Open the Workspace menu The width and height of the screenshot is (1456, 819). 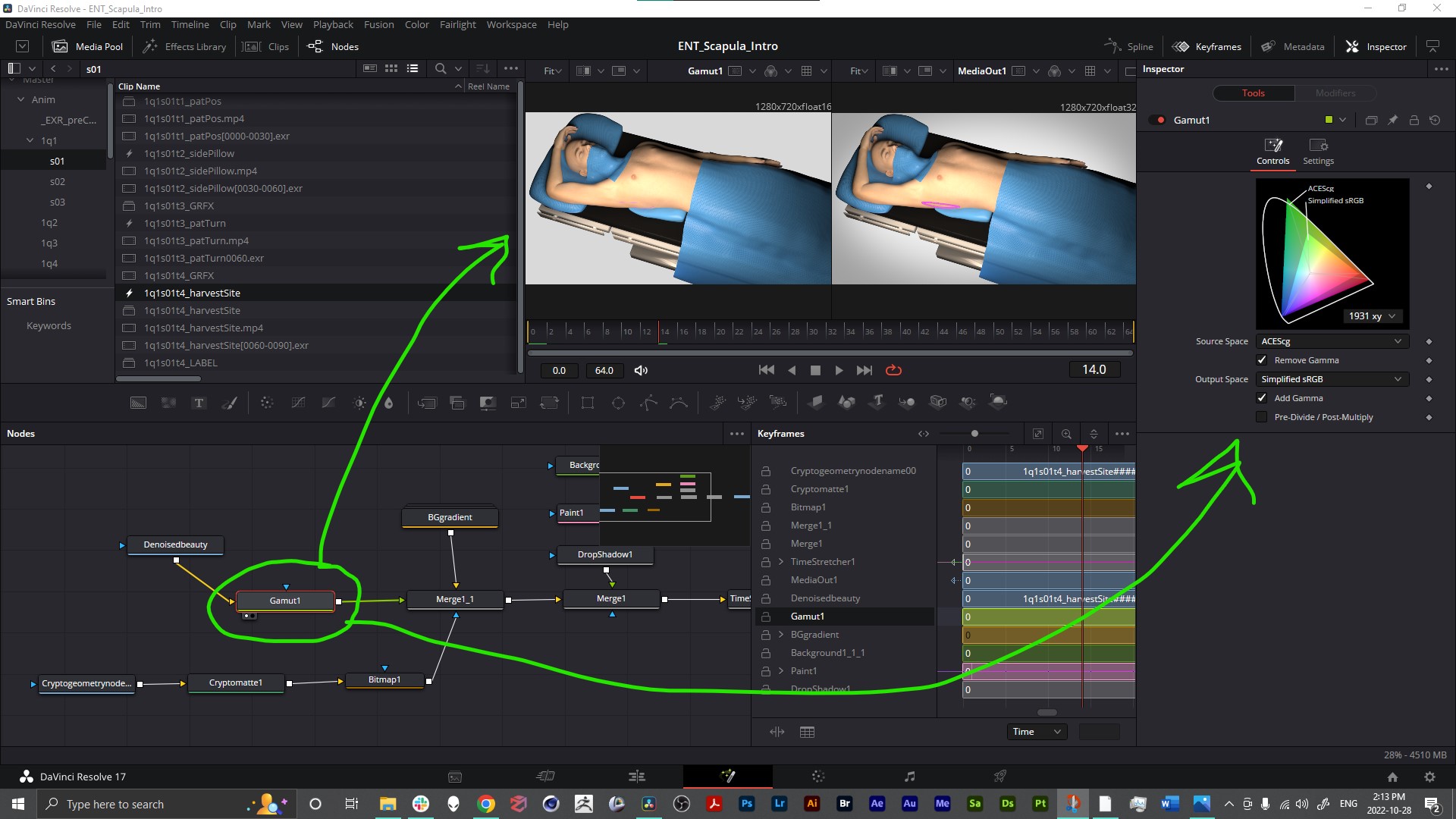(511, 24)
